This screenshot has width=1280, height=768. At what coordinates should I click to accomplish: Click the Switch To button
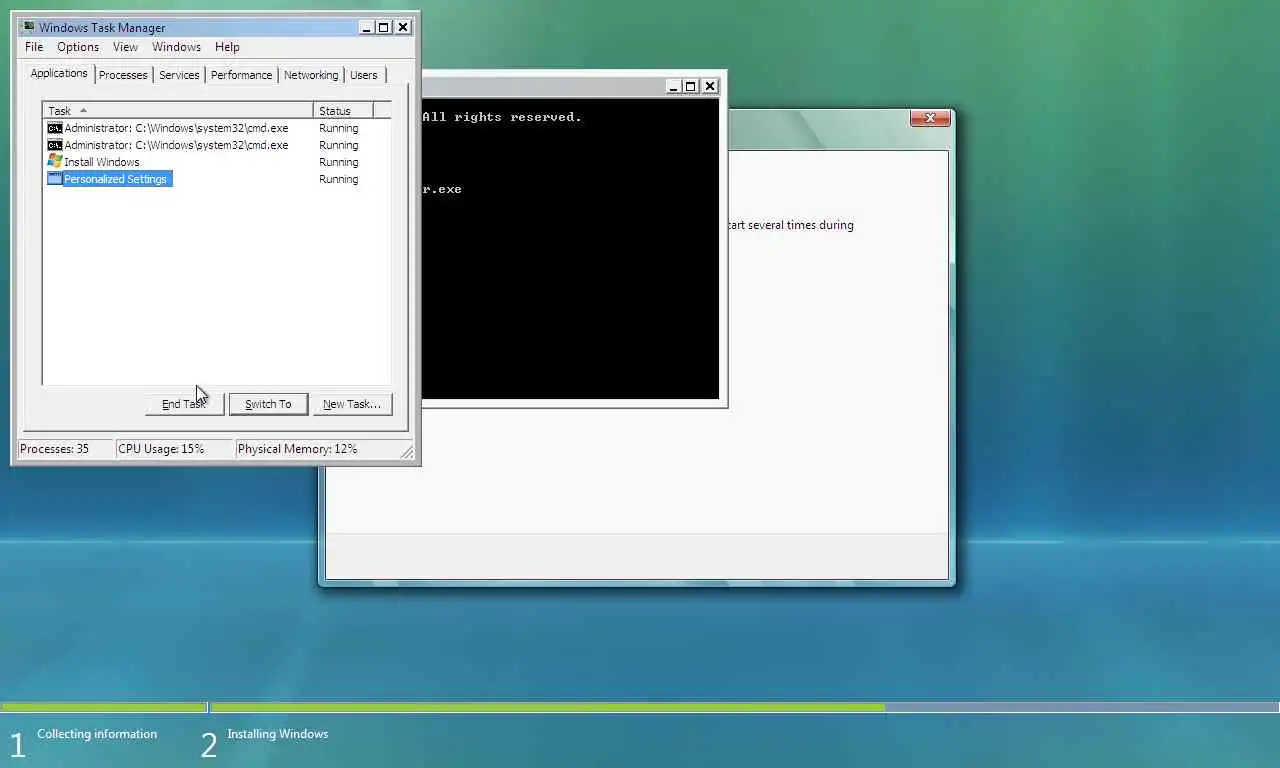(268, 404)
